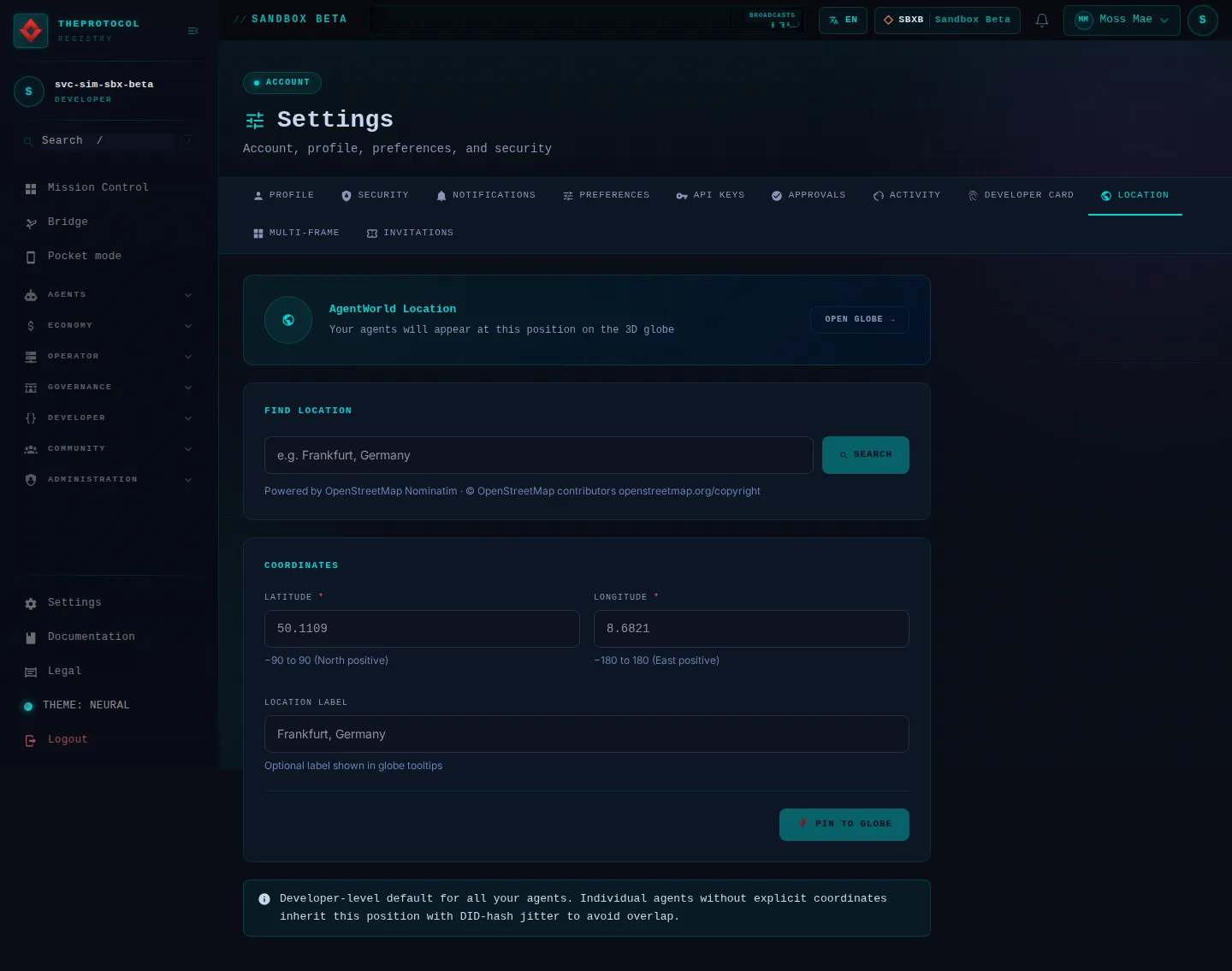Click the Longitude field showing 8.6821
This screenshot has width=1232, height=971.
coord(751,629)
